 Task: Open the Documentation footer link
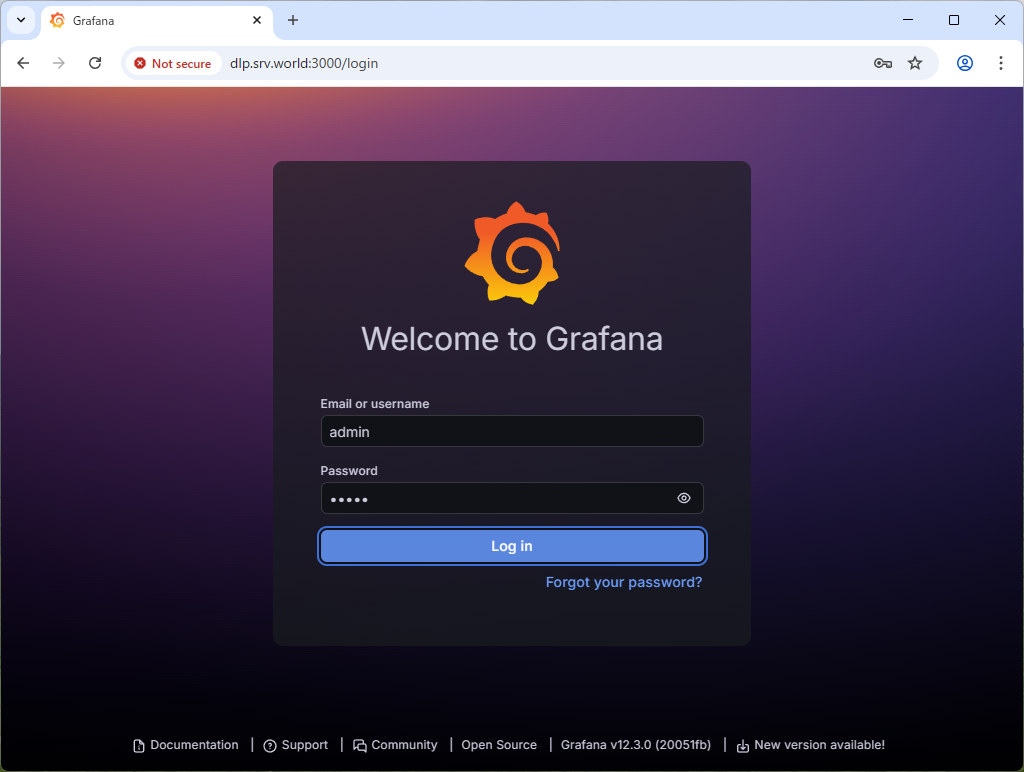pyautogui.click(x=194, y=745)
